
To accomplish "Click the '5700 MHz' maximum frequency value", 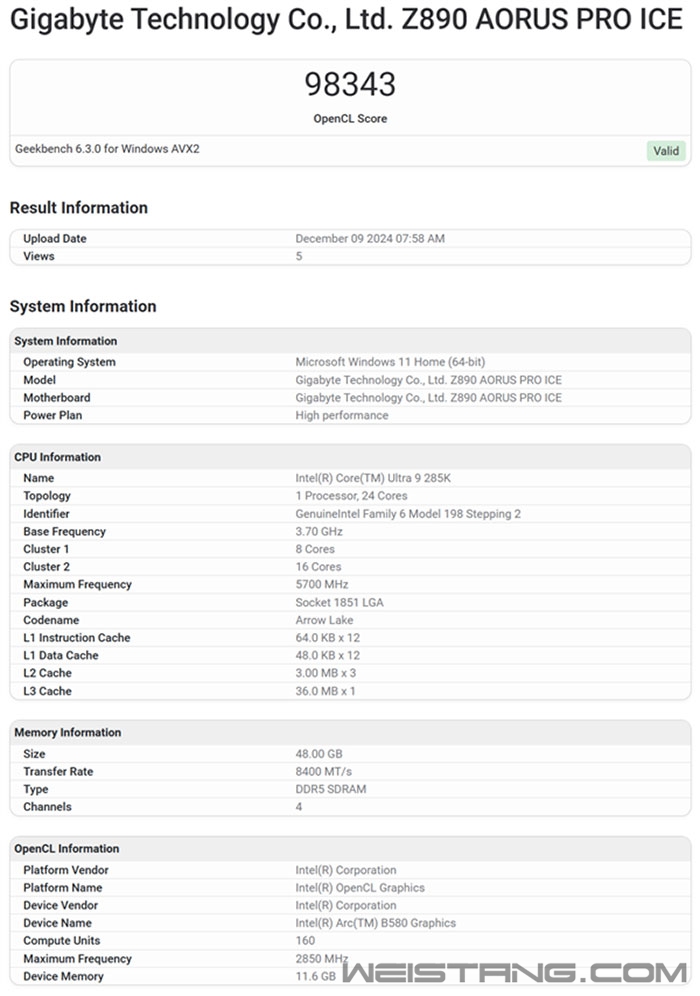I will coord(322,584).
